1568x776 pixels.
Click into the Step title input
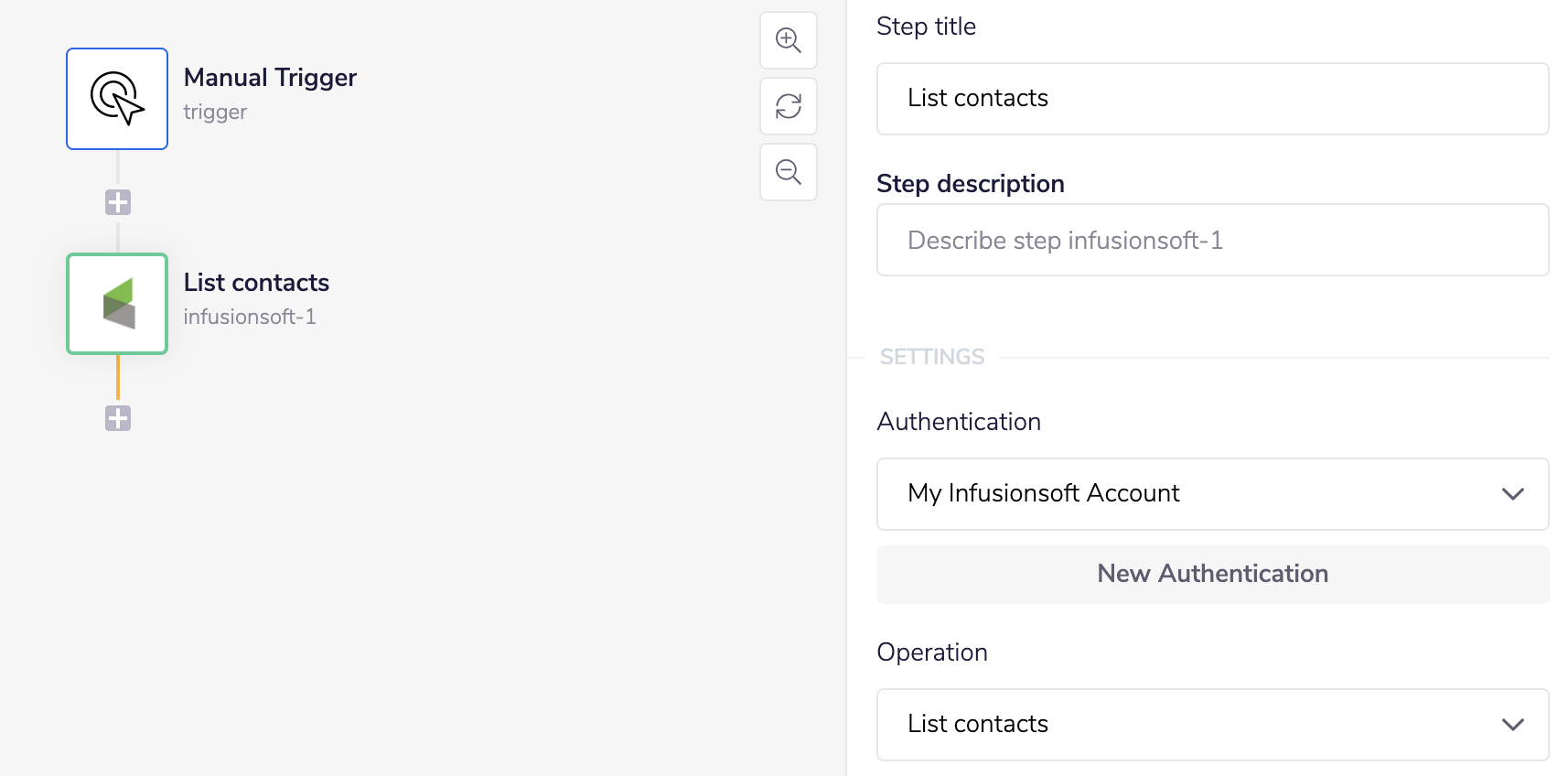tap(1212, 99)
